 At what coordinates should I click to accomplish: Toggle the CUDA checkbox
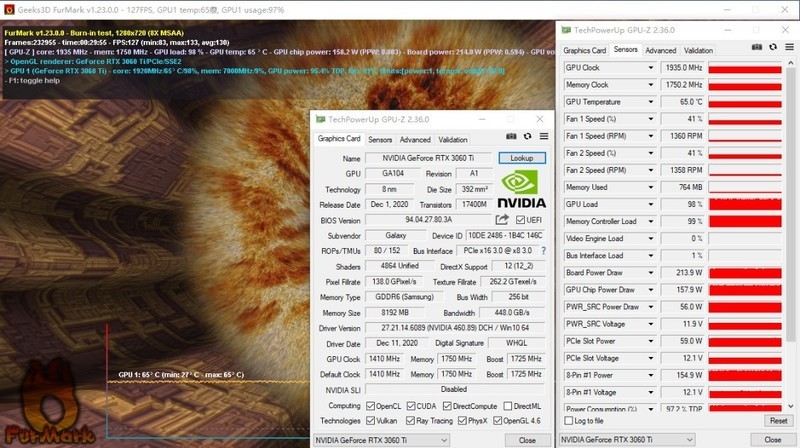[411, 406]
